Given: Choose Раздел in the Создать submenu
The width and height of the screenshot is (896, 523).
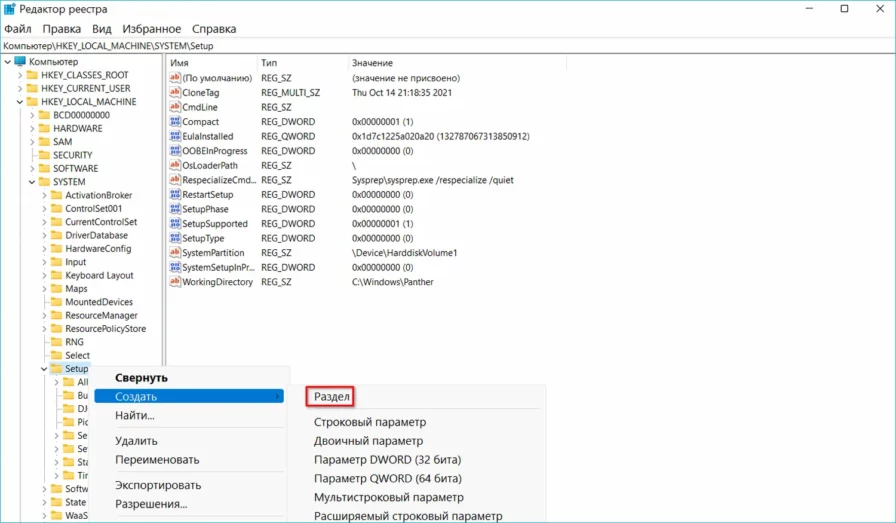Looking at the screenshot, I should [x=332, y=396].
